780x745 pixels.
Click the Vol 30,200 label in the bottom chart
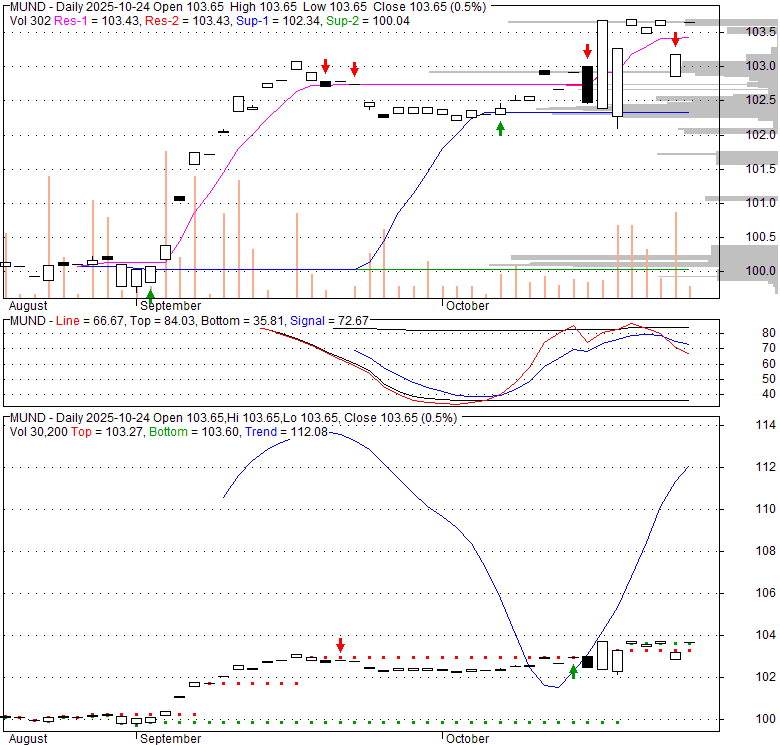tap(39, 432)
